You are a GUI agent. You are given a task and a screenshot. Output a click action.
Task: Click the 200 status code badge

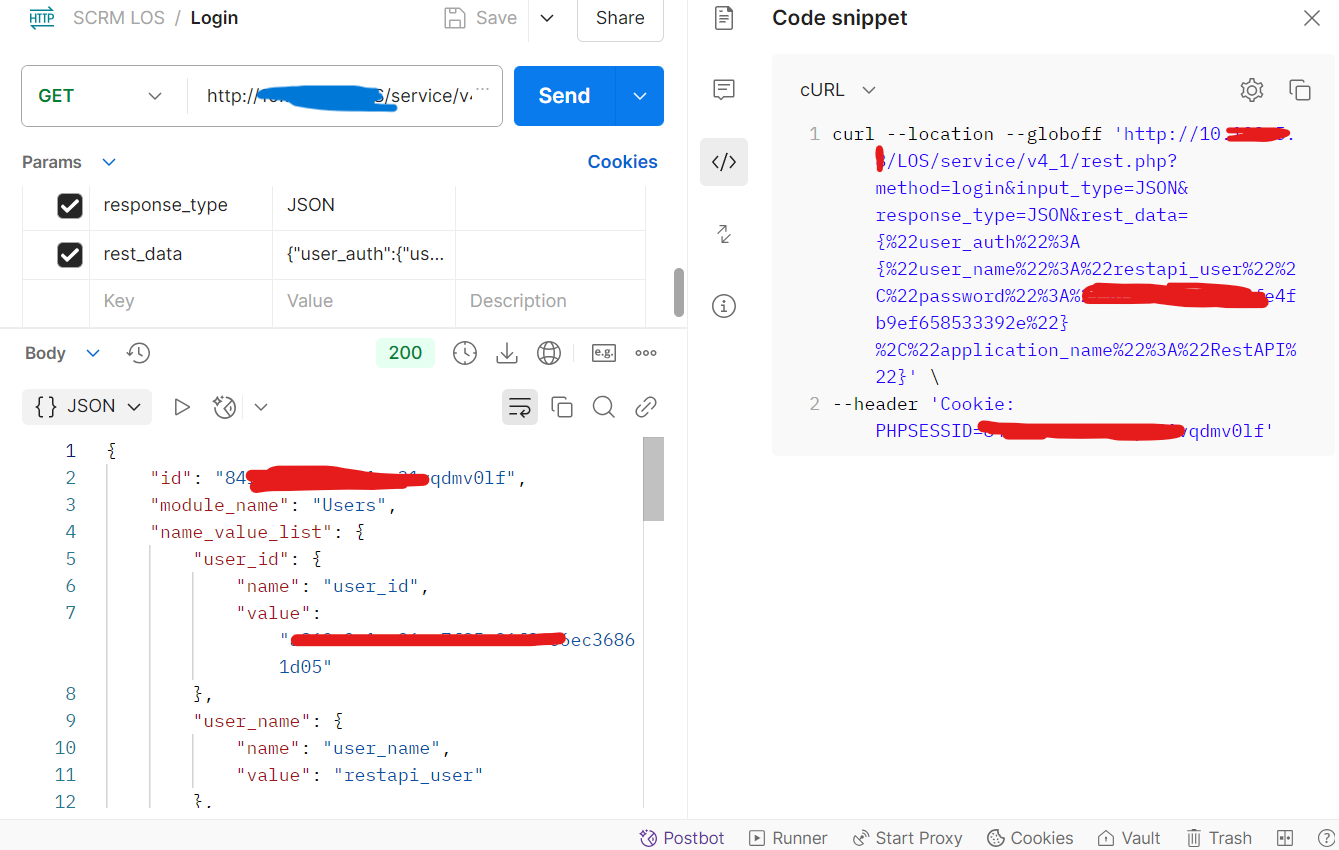click(x=405, y=352)
